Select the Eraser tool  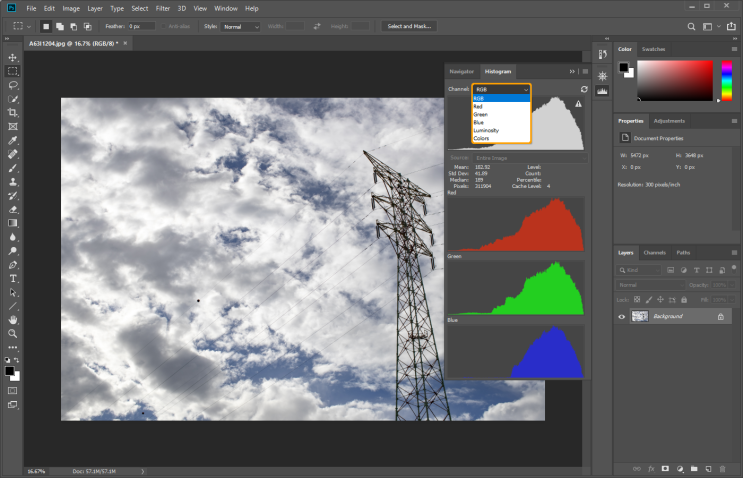pos(13,209)
